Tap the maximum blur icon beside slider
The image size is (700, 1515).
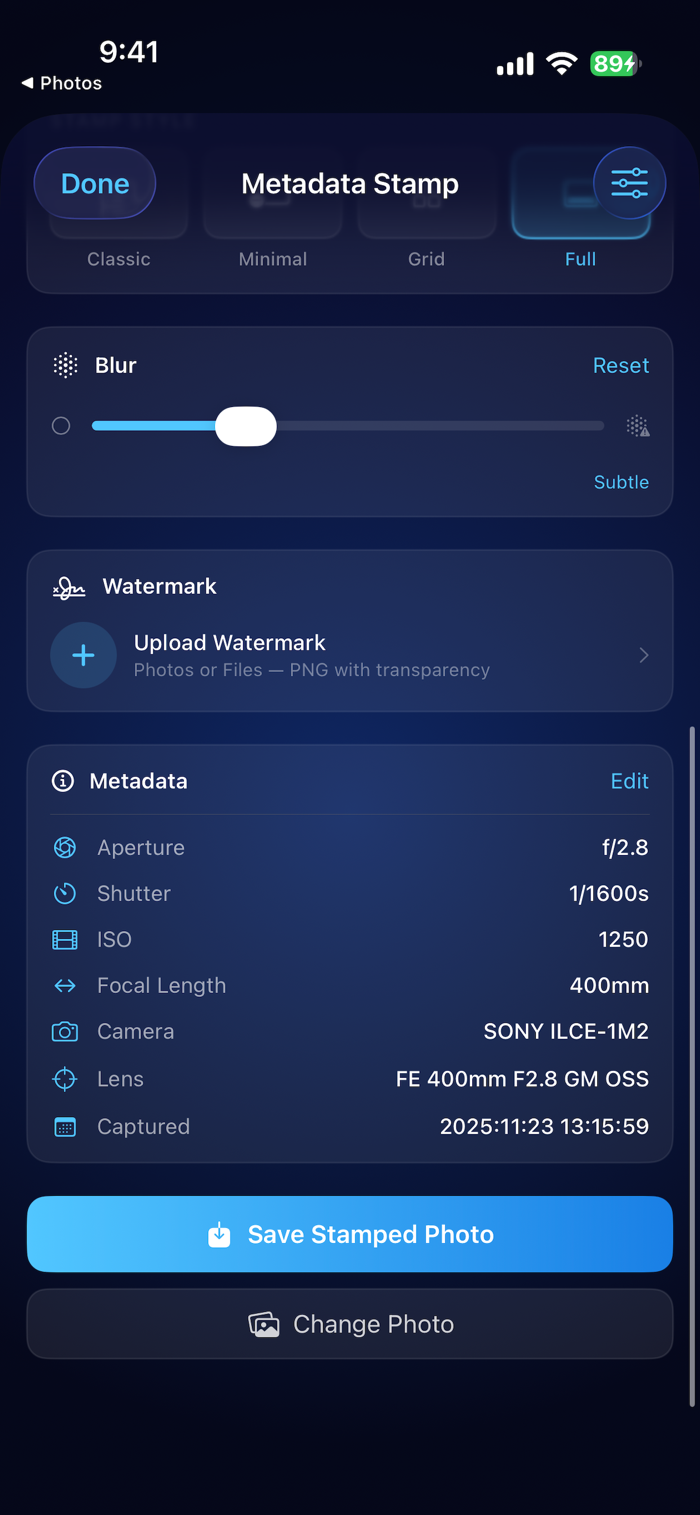pyautogui.click(x=638, y=426)
